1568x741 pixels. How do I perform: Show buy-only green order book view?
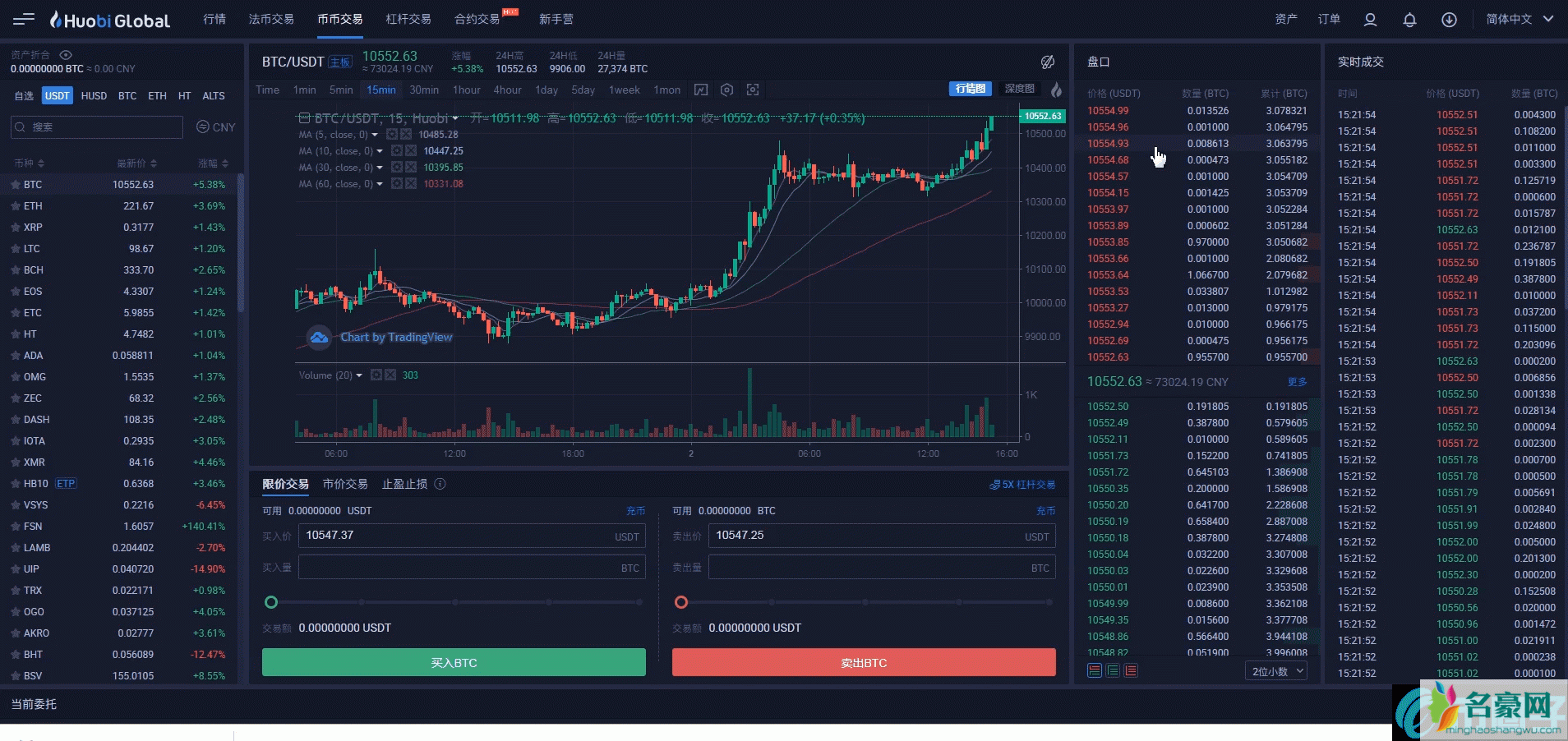click(x=1113, y=671)
